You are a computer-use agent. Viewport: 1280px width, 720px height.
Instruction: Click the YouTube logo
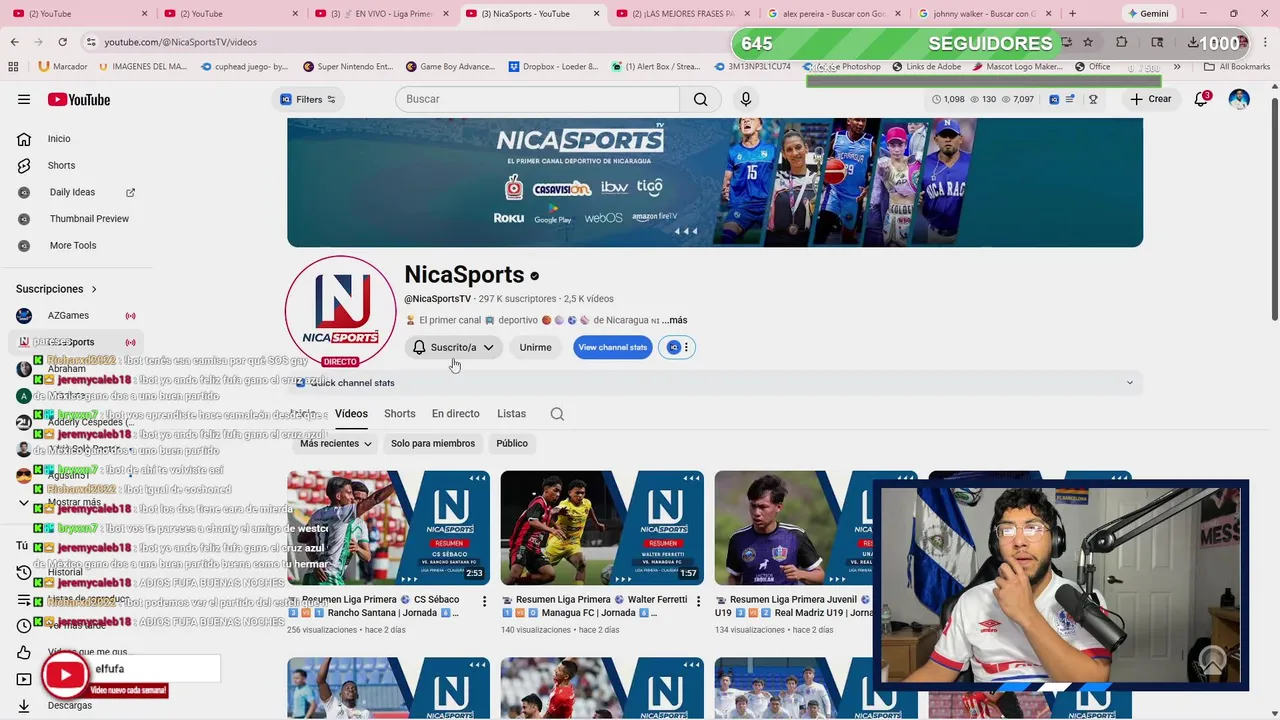click(79, 99)
